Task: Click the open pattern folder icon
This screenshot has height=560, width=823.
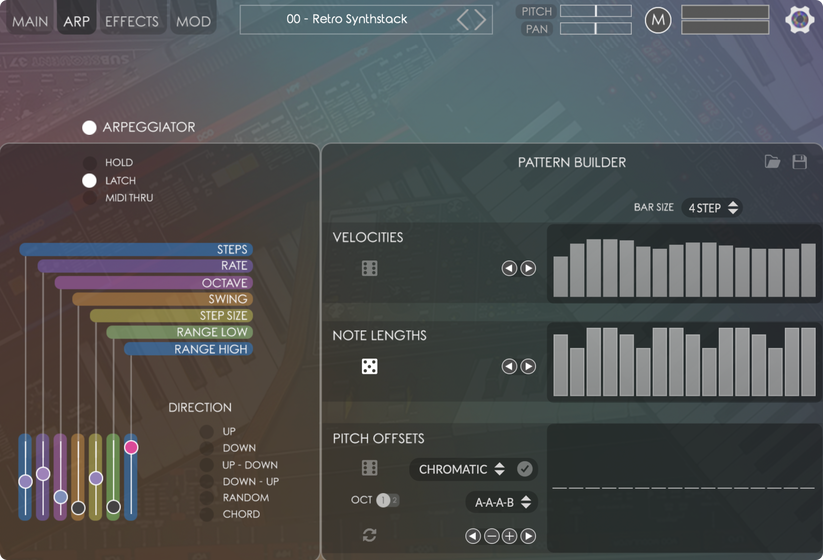Action: pyautogui.click(x=772, y=162)
